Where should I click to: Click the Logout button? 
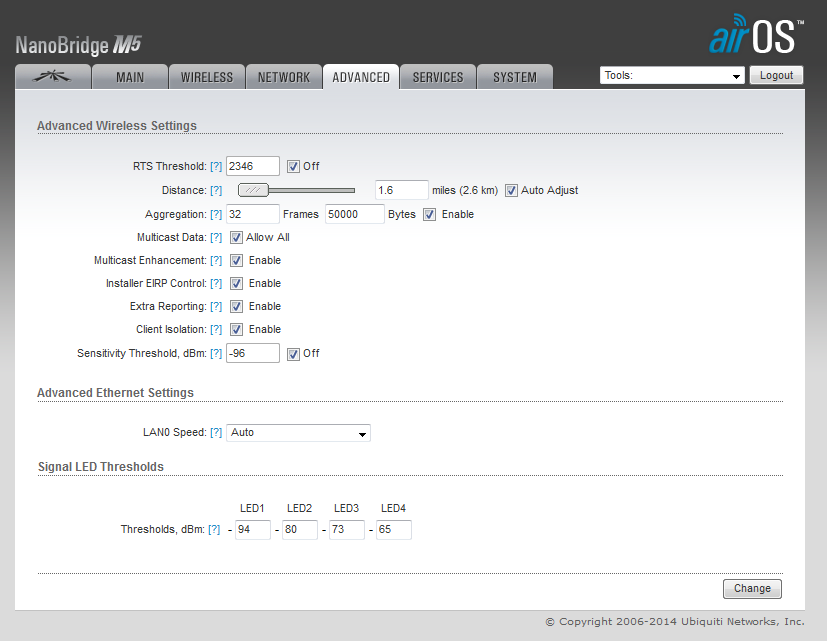[776, 75]
